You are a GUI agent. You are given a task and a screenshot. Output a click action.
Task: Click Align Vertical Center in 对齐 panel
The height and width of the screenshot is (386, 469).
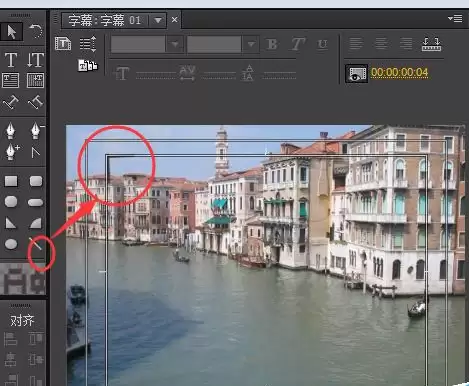tap(36, 360)
